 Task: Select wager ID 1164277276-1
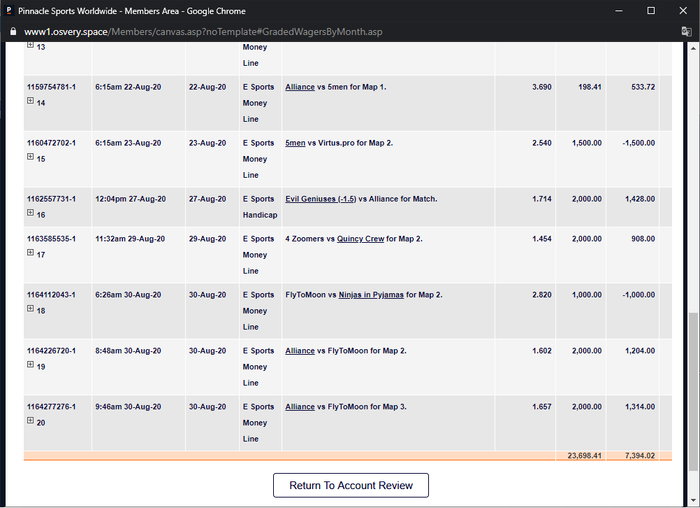click(51, 407)
